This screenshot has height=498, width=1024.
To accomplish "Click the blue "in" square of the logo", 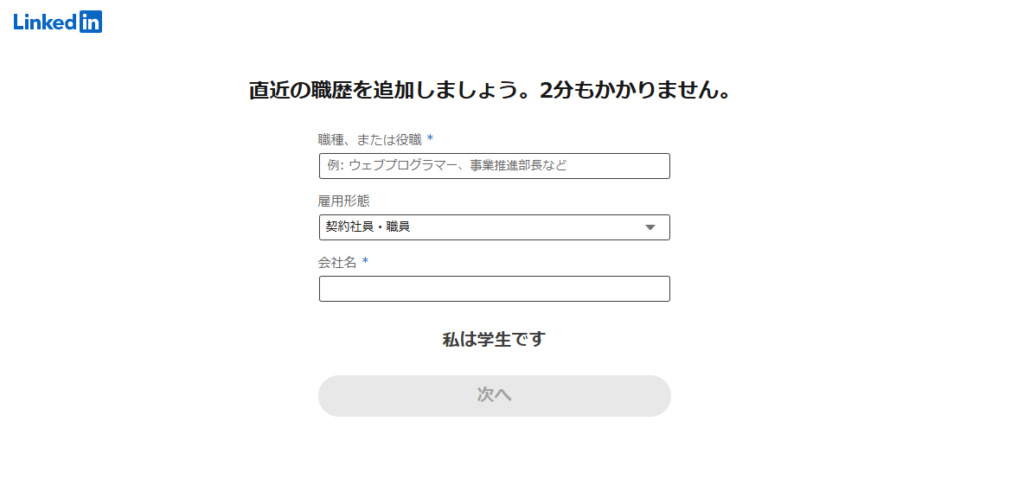I will coord(90,21).
